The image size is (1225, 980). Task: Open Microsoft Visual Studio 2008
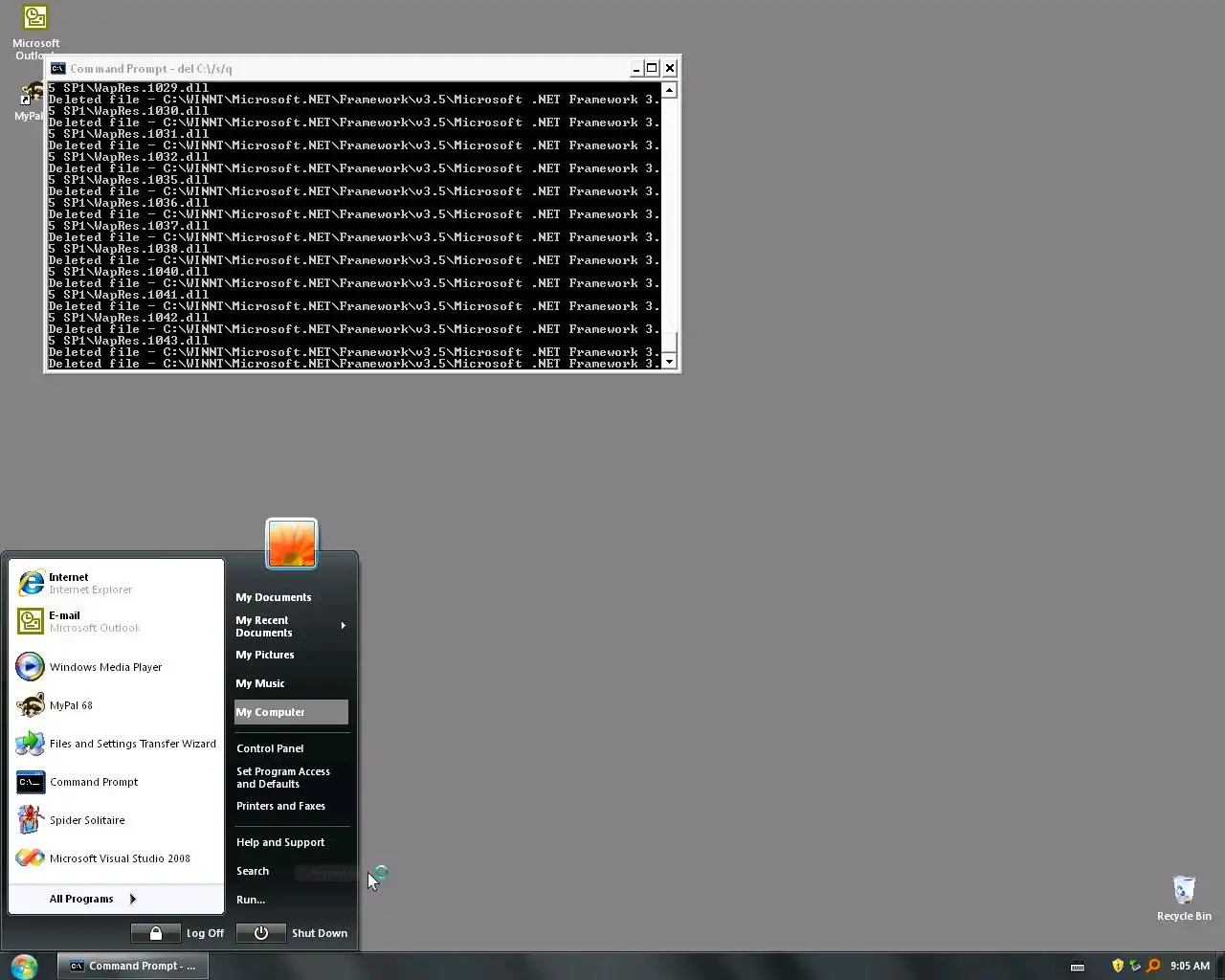click(x=116, y=858)
